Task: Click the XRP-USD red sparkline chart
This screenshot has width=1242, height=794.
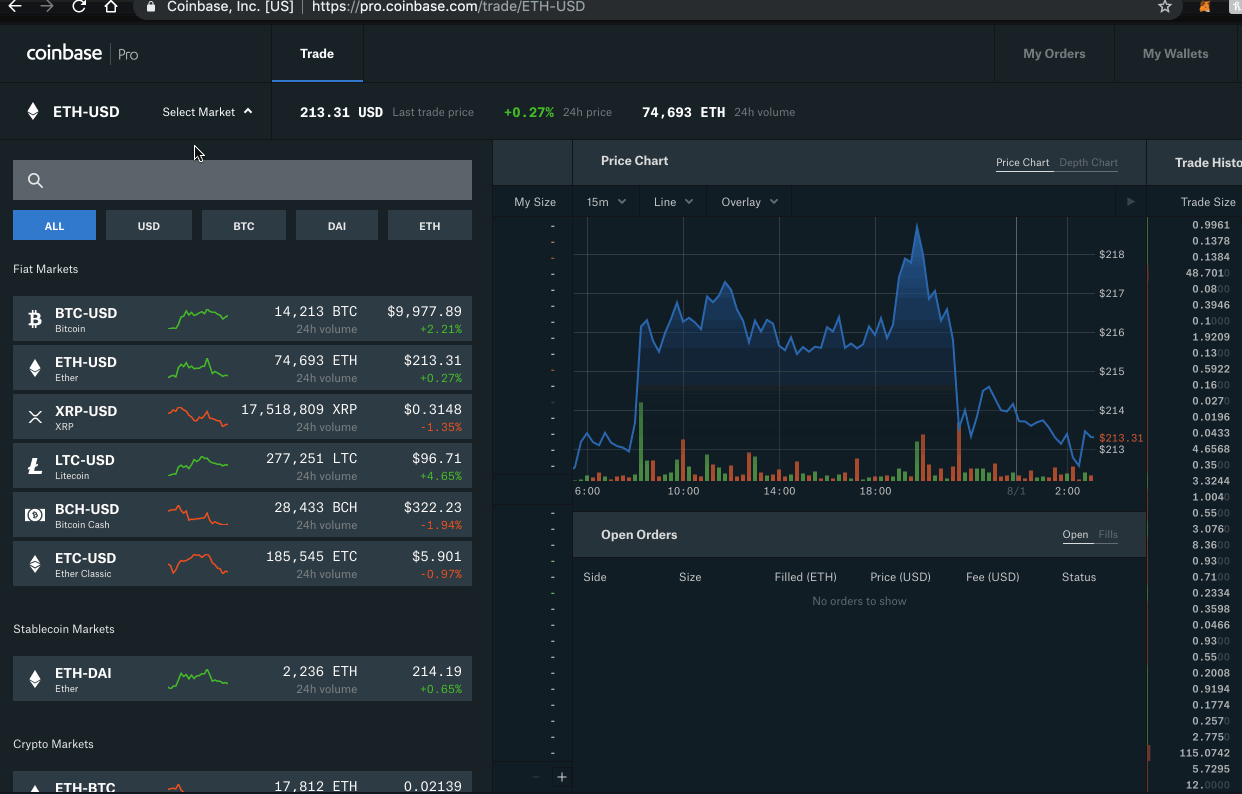Action: [x=198, y=417]
